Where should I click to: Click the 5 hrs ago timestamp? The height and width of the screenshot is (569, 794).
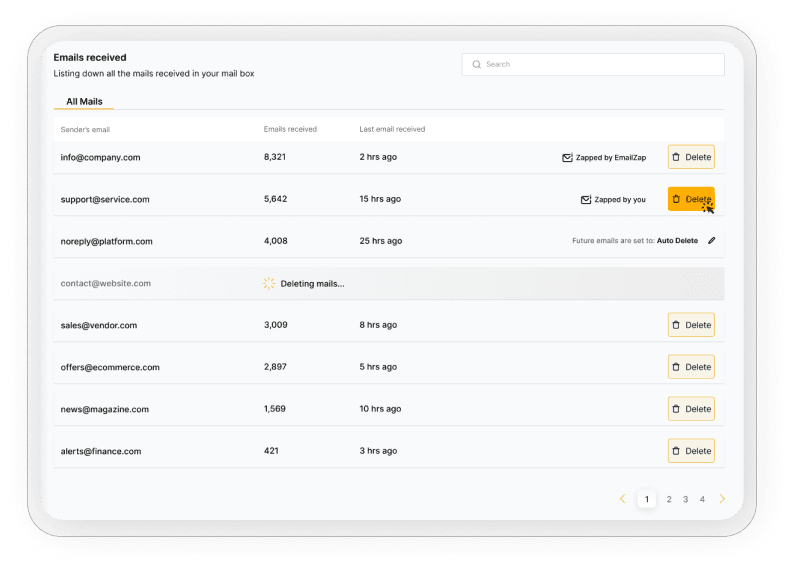[x=378, y=367]
